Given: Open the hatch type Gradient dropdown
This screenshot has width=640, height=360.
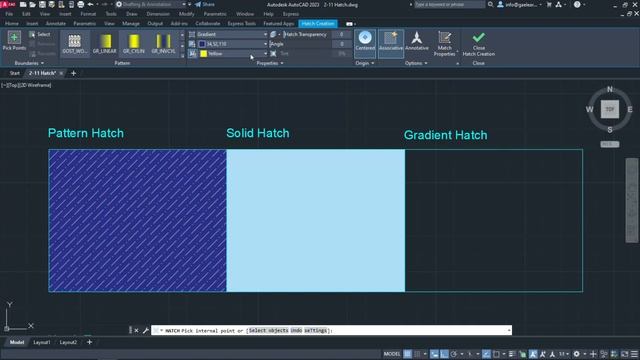Looking at the screenshot, I should [232, 34].
